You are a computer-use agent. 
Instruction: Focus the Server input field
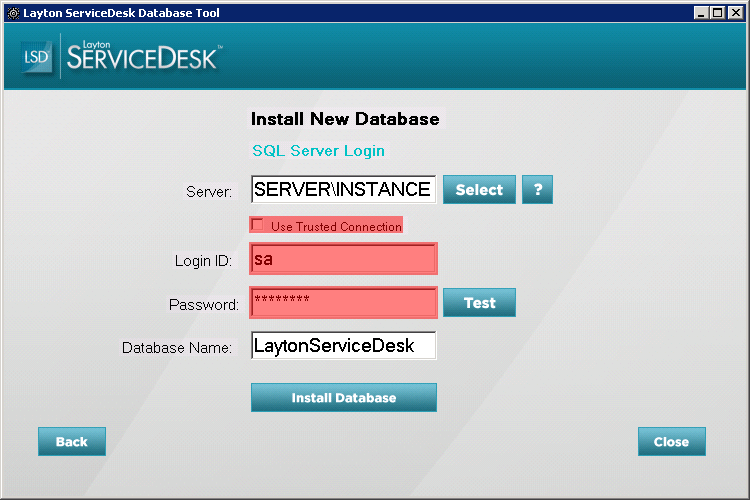click(343, 189)
